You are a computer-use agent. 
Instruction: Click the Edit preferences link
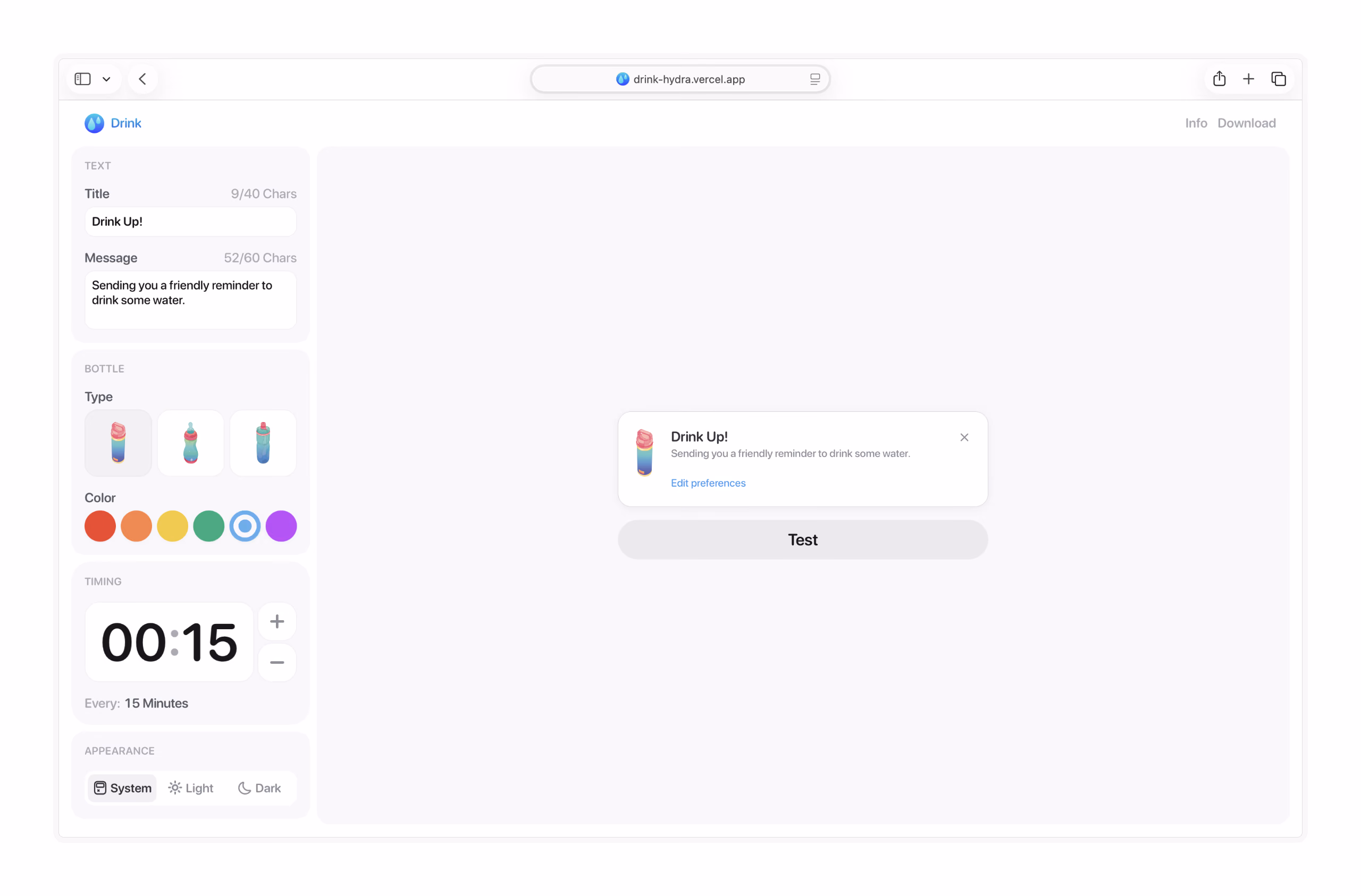[x=708, y=483]
